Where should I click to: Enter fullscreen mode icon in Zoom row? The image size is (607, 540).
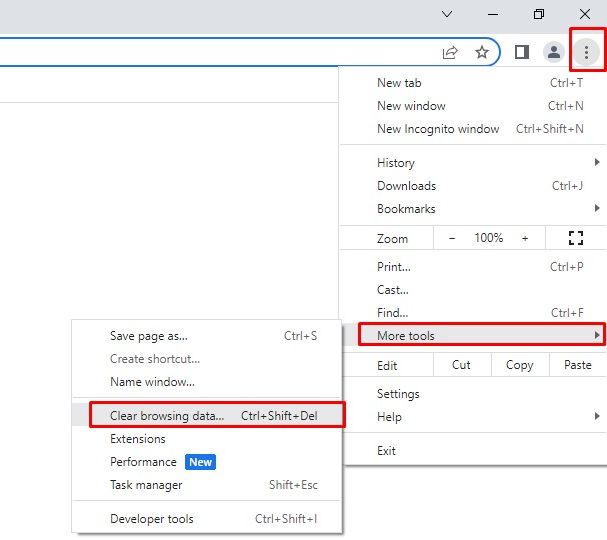point(576,238)
